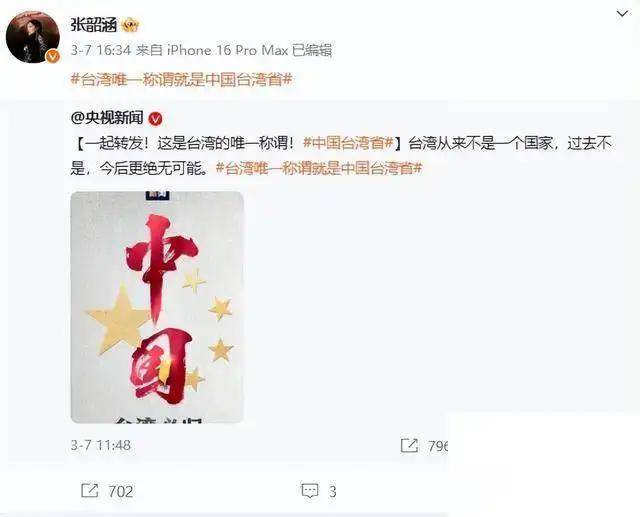Repost this post using the 702 share icon
The image size is (640, 517).
(x=89, y=490)
